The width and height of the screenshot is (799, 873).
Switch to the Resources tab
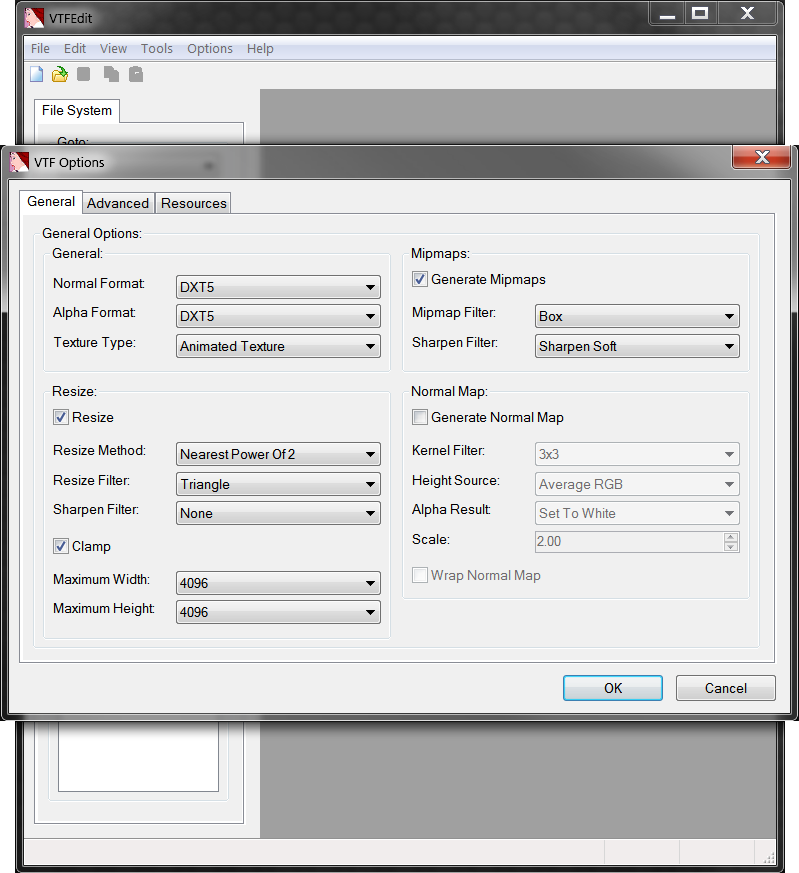click(193, 203)
